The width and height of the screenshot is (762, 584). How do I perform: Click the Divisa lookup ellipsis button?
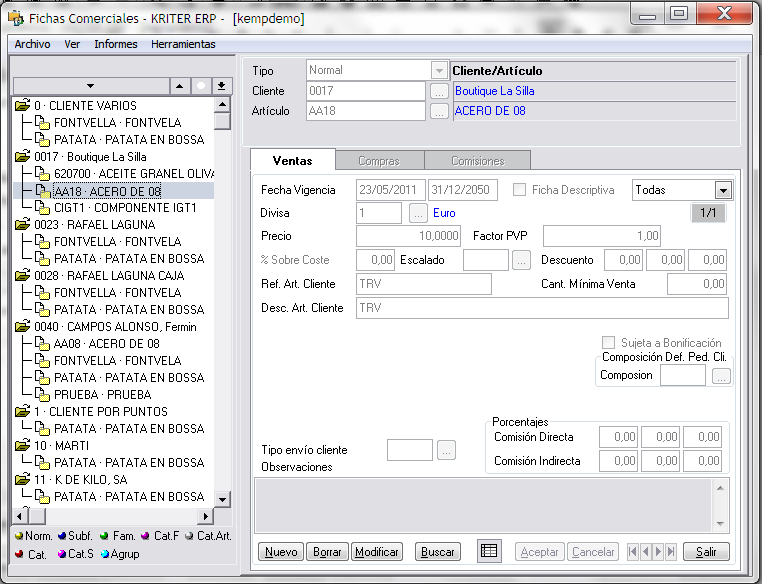point(418,213)
